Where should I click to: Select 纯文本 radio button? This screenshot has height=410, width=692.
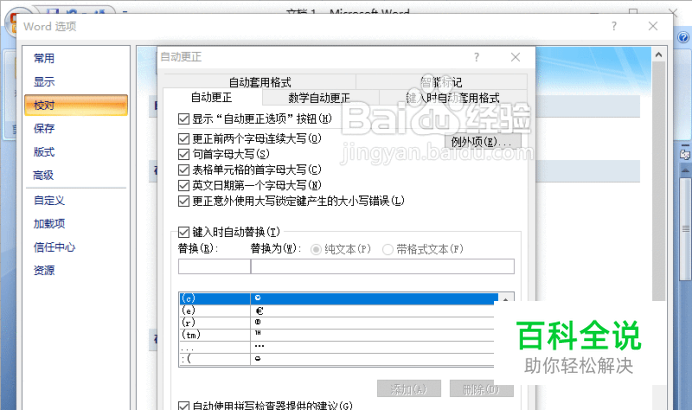pos(316,250)
